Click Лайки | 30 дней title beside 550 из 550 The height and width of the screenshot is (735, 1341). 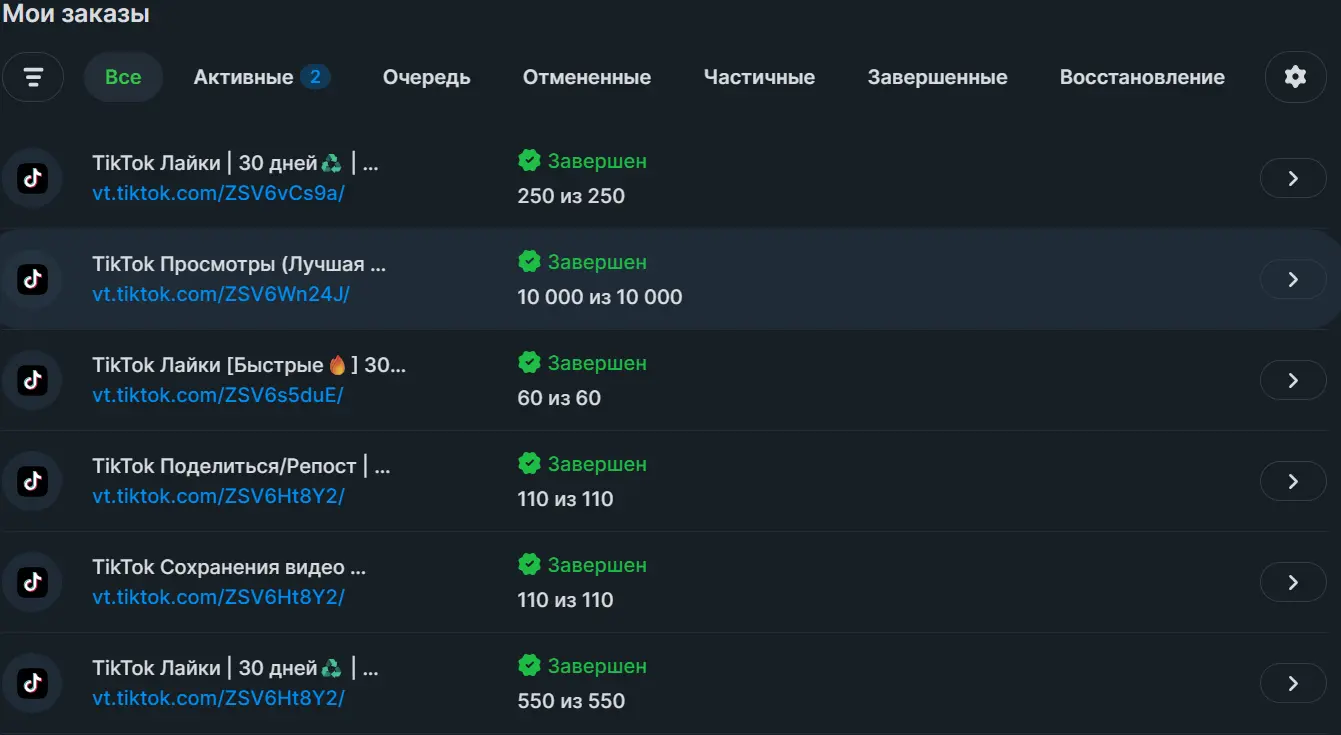point(235,668)
